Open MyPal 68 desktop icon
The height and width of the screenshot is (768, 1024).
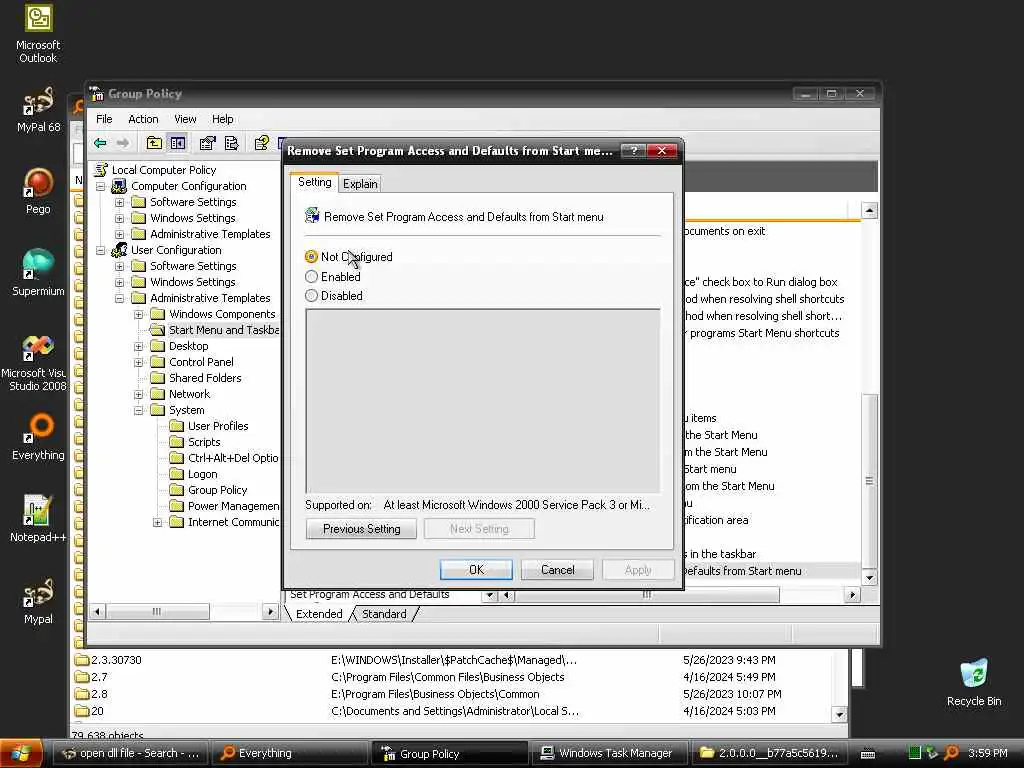(38, 110)
